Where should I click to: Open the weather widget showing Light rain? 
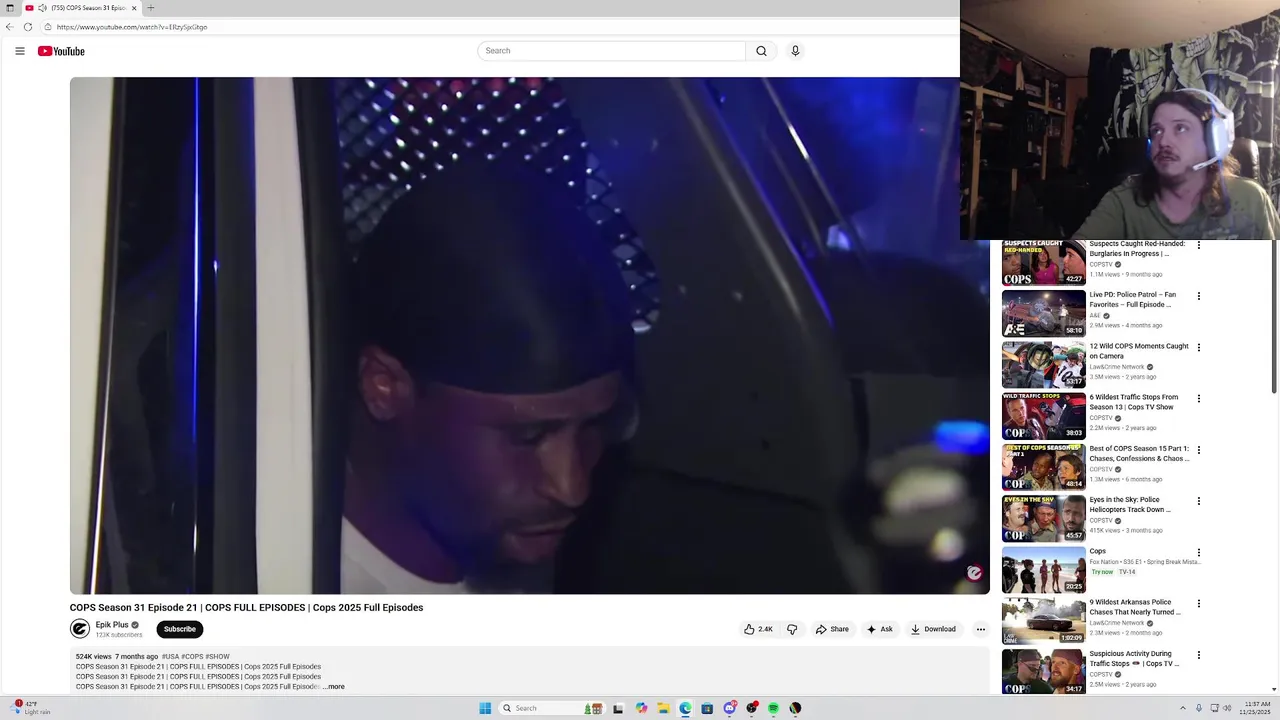click(30, 708)
